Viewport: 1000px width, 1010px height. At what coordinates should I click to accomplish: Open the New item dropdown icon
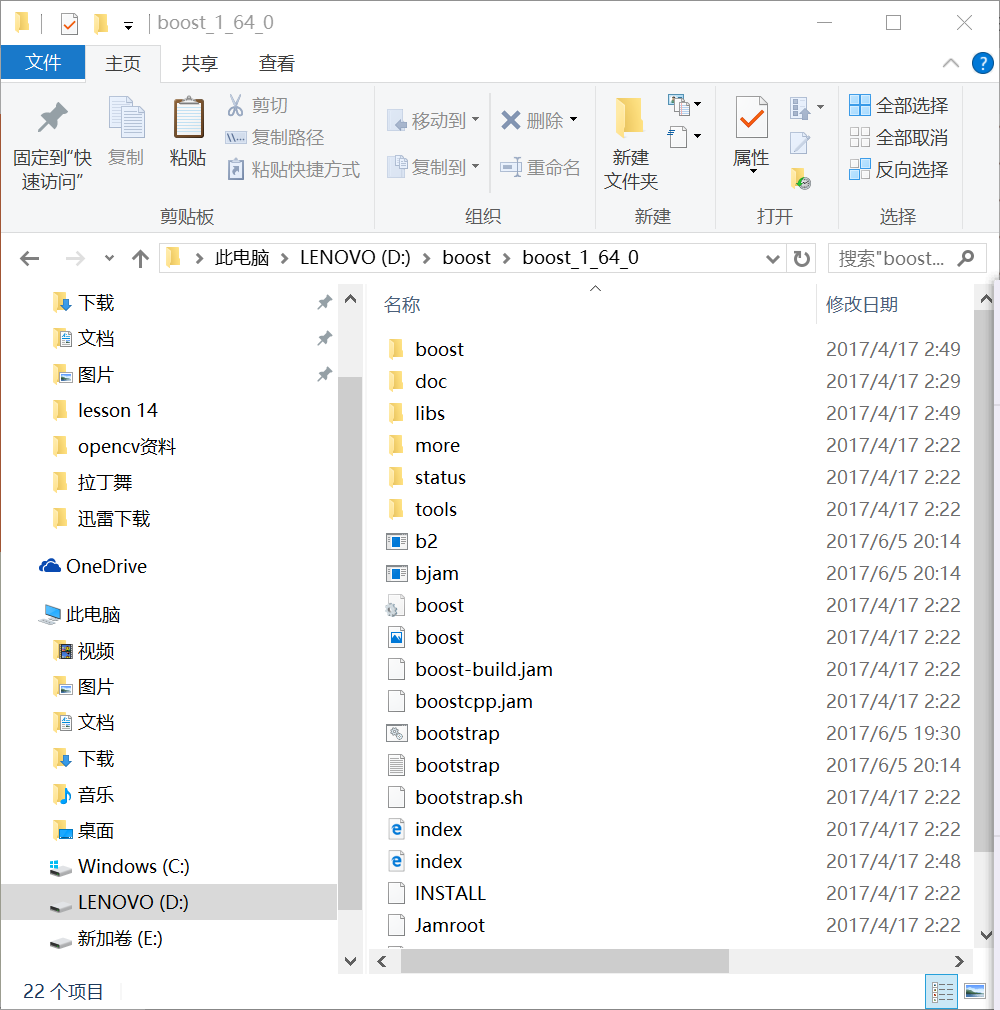click(x=684, y=104)
